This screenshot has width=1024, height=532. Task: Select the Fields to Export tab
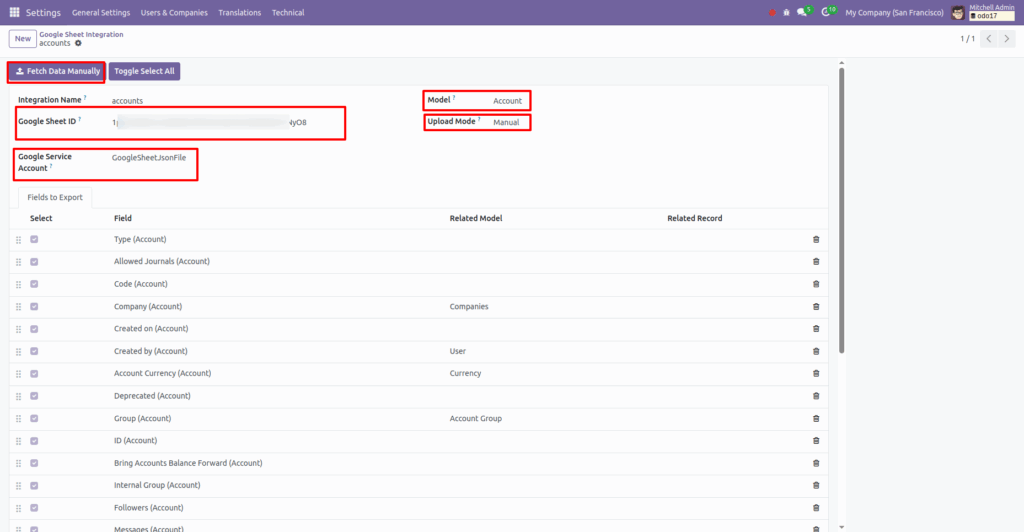55,197
